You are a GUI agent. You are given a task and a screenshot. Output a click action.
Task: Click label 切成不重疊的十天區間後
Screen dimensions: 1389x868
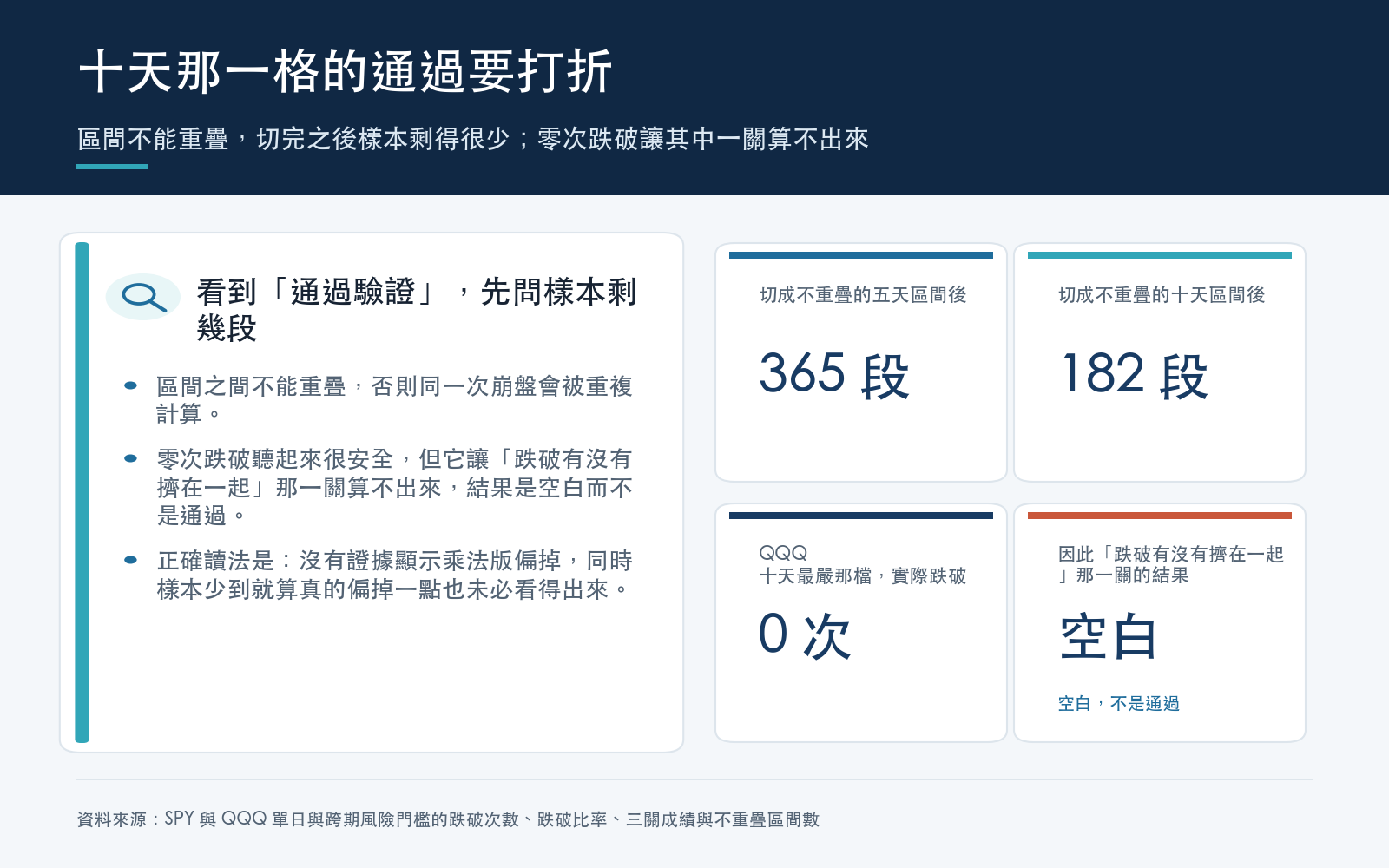[x=1162, y=295]
